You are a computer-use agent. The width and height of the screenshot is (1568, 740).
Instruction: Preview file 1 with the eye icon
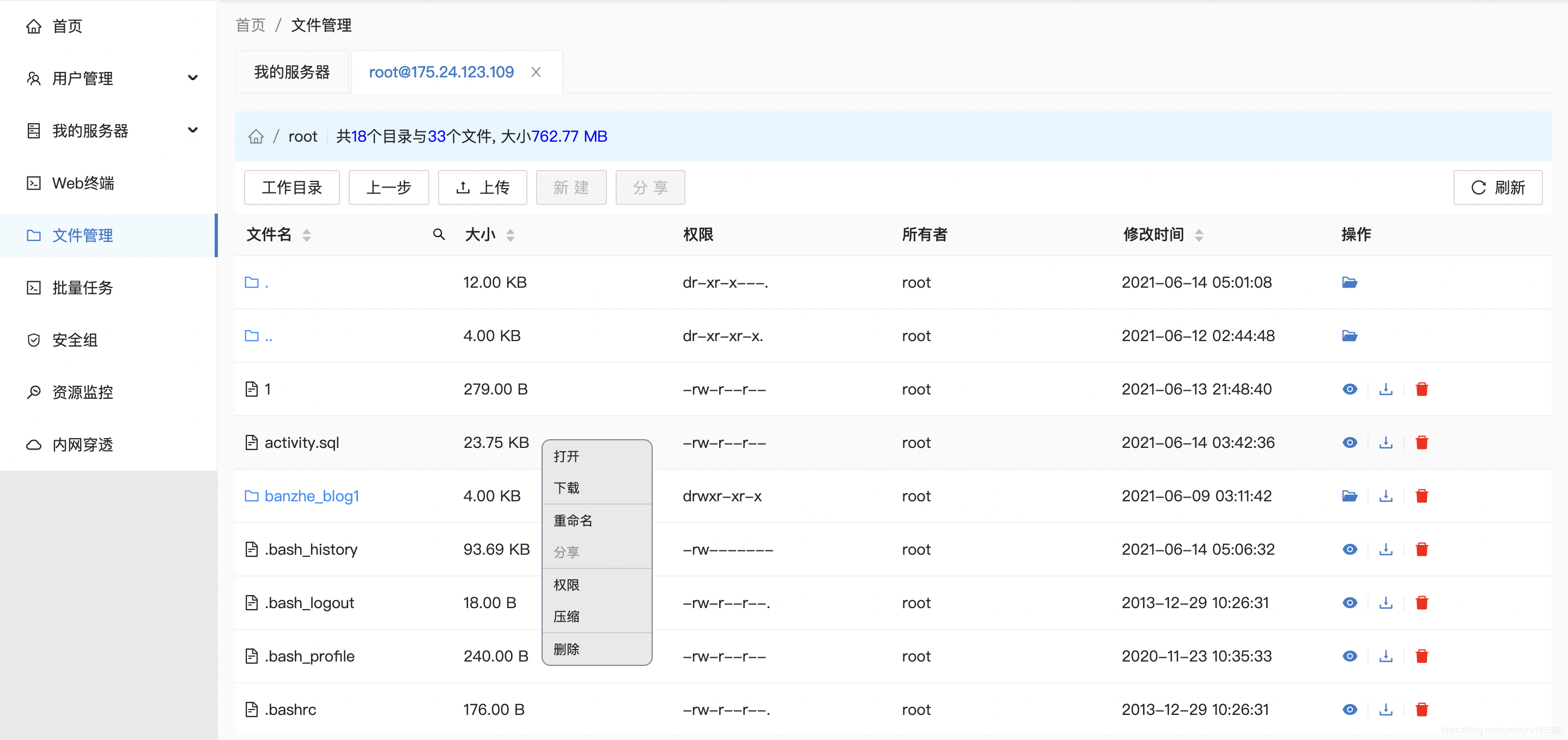(x=1349, y=389)
